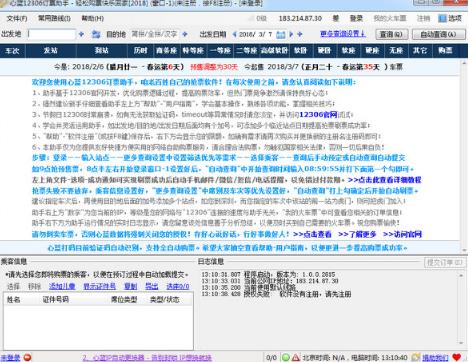This screenshot has height=362, width=468.
Task: Click the 导出 link in the passenger panel
Action: click(x=152, y=286)
